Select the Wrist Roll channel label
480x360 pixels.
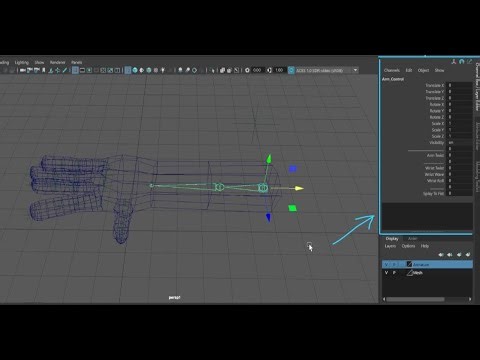pos(435,181)
